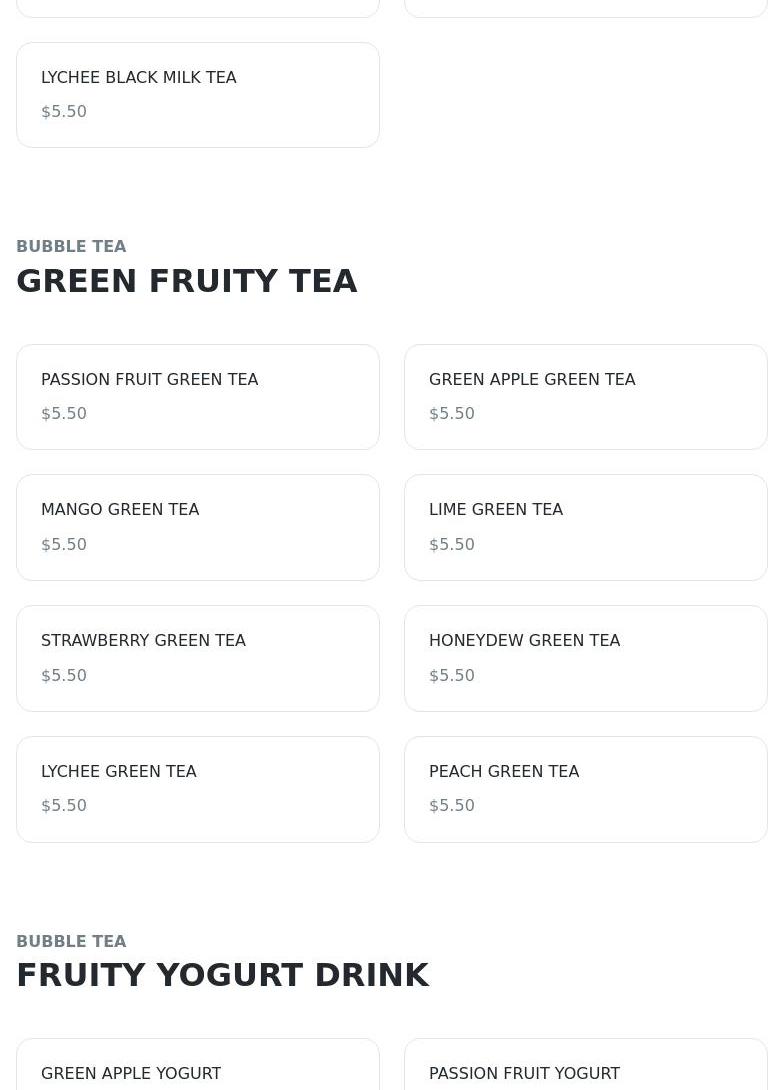
Task: Click the Lime Green Tea card
Action: [x=586, y=528]
